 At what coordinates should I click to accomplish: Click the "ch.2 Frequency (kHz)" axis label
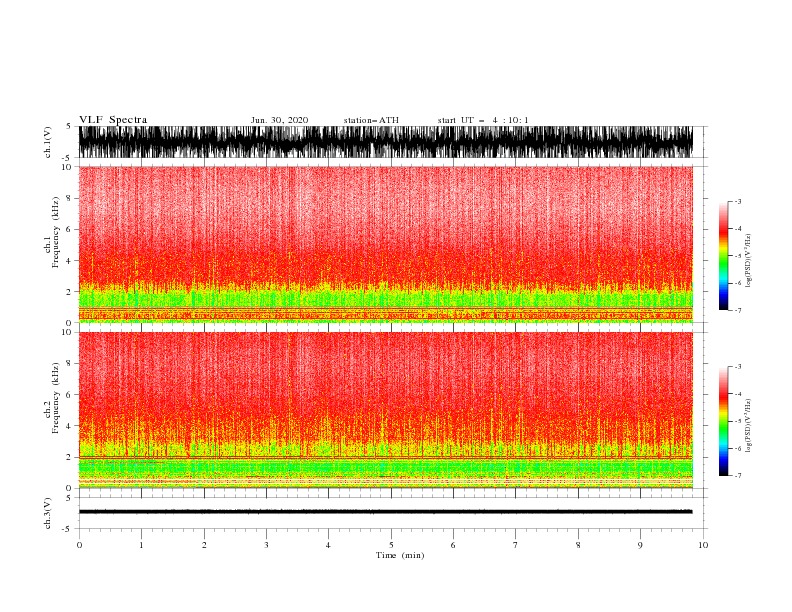[x=52, y=398]
